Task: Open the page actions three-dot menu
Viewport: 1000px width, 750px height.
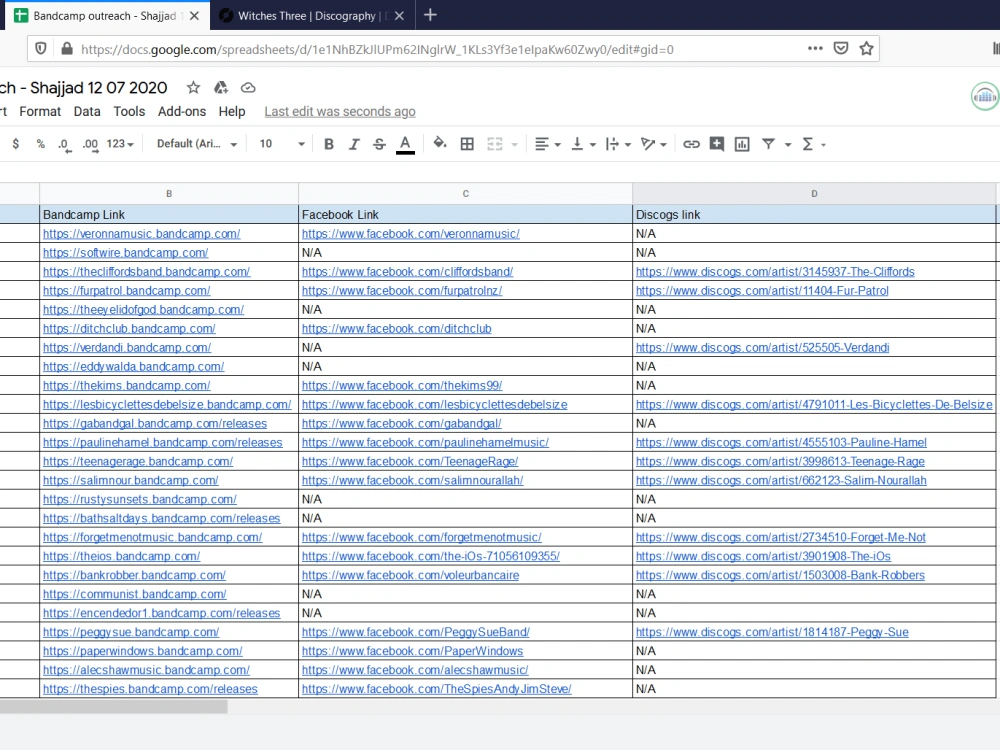Action: pos(815,48)
